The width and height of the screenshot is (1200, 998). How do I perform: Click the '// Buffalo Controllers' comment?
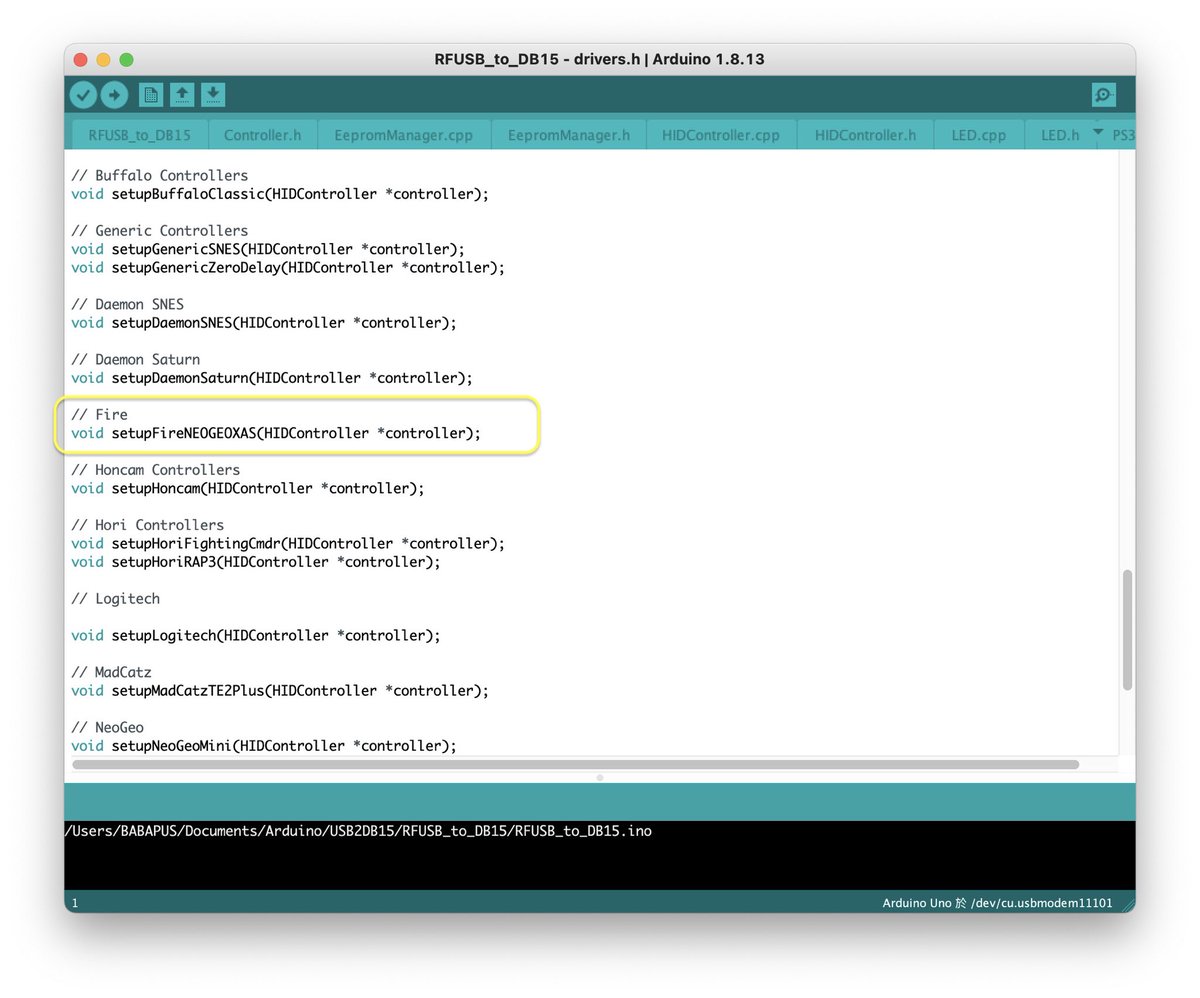160,175
